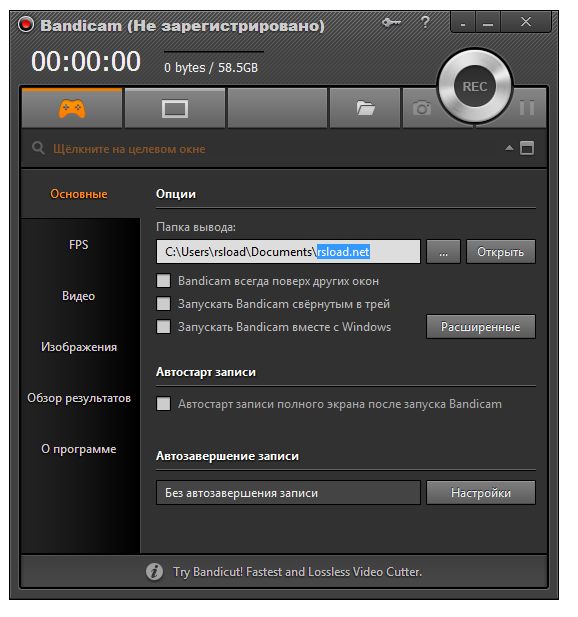Viewport: 578px width, 617px height.
Task: Click the Открыть folder button
Action: [500, 252]
